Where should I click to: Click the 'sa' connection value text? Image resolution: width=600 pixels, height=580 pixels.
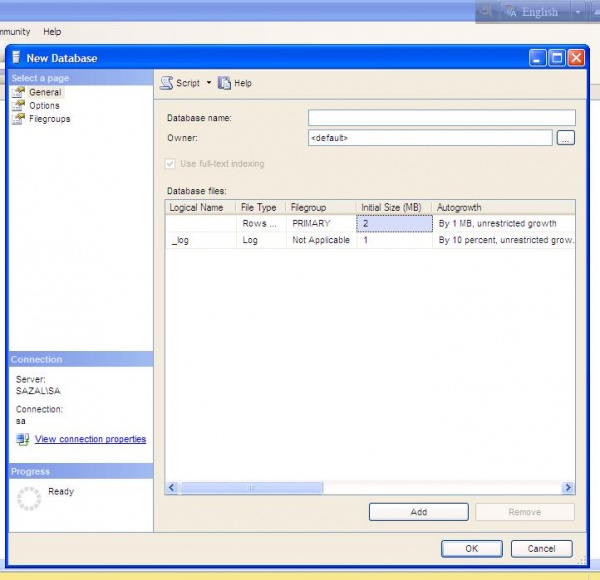(x=21, y=421)
